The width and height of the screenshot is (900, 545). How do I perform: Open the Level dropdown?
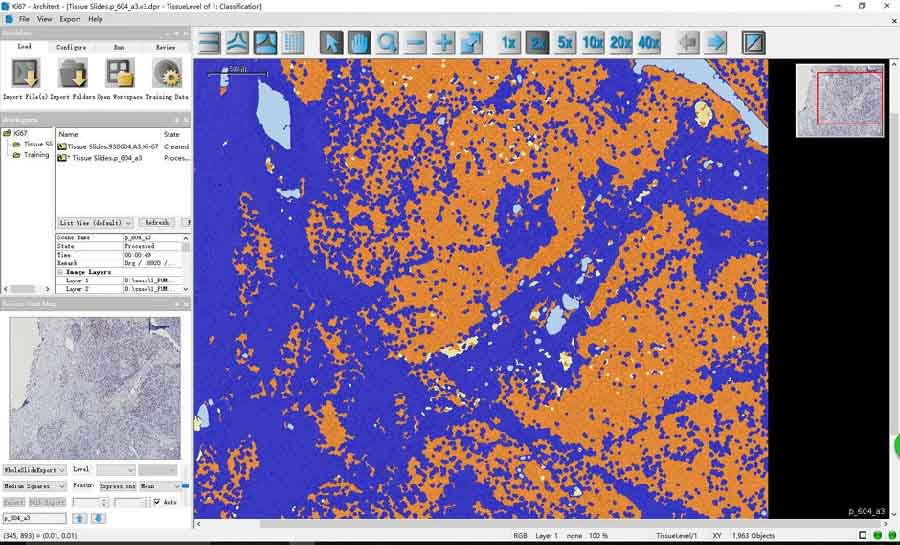[x=115, y=470]
